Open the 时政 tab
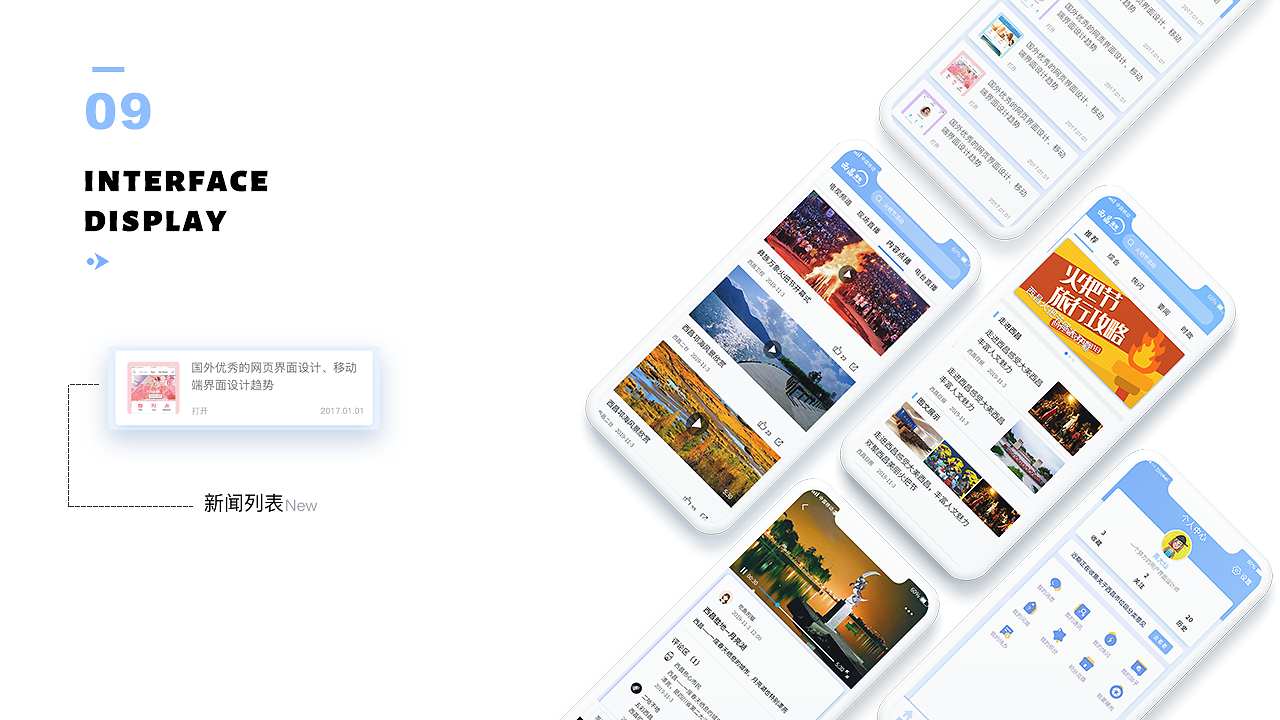 pos(1187,333)
